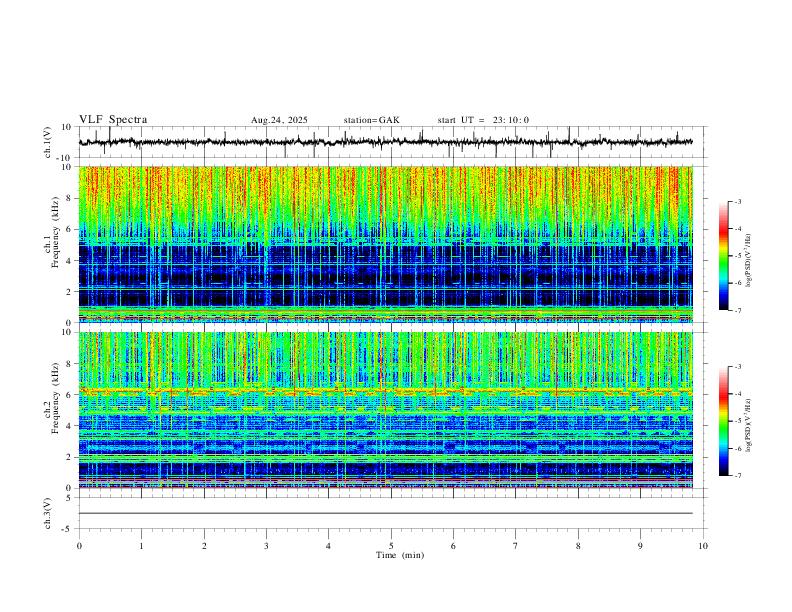This screenshot has height=612, width=792.
Task: Click the ch.1 spectrogram panel
Action: (386, 244)
